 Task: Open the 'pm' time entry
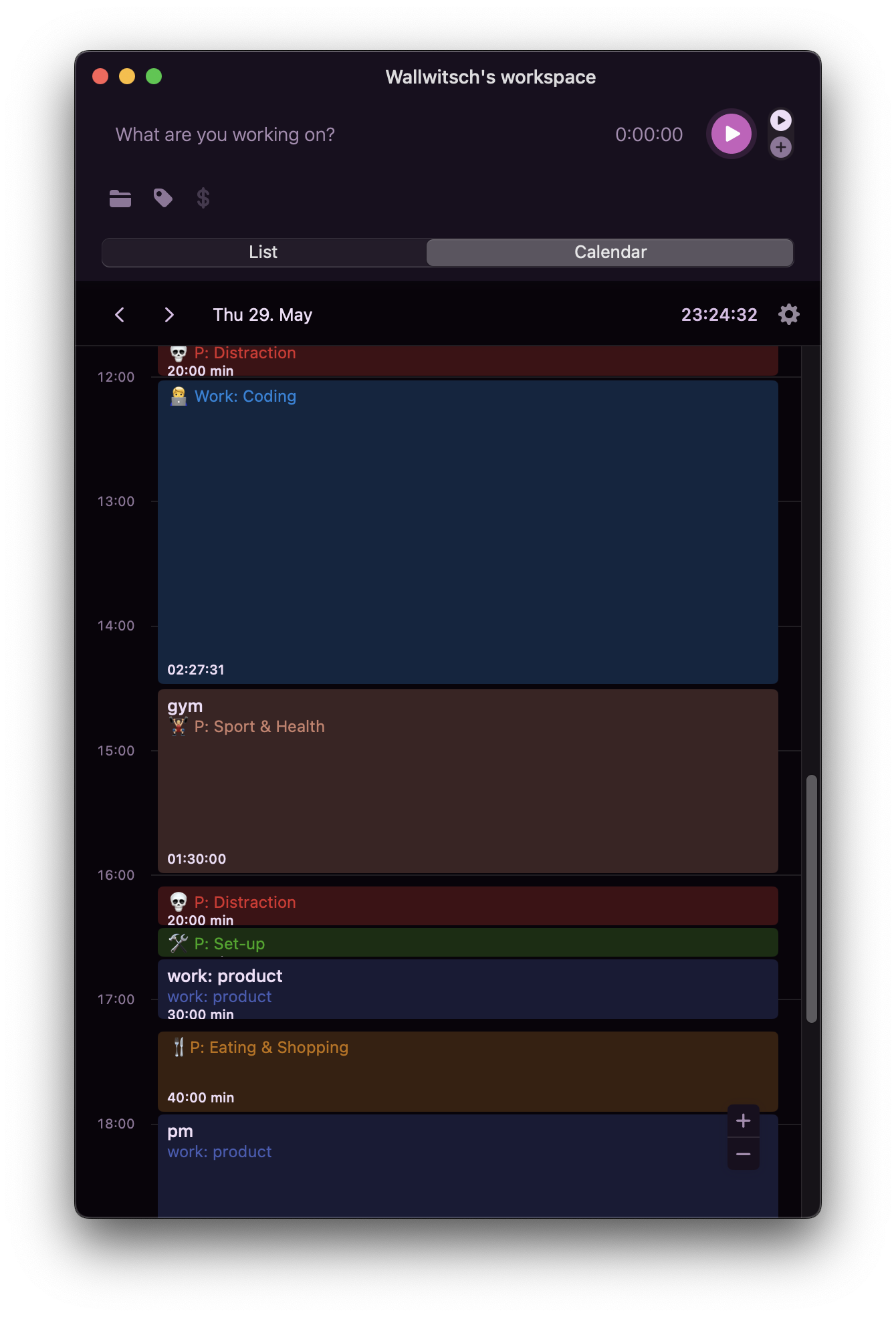(x=468, y=1165)
